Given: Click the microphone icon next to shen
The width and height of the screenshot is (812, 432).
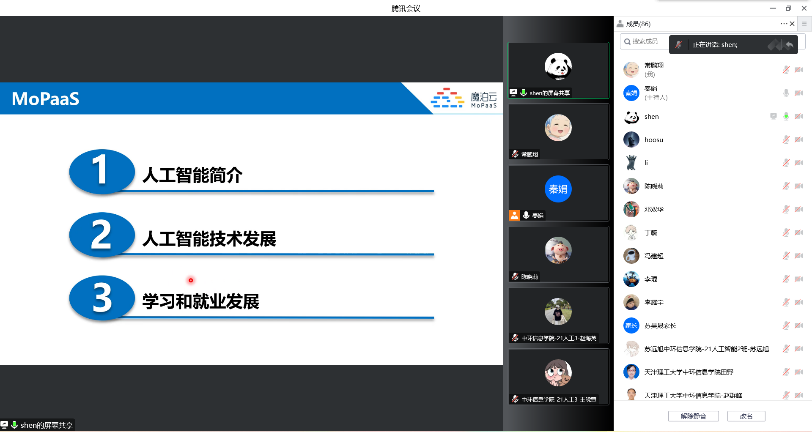Looking at the screenshot, I should [785, 116].
